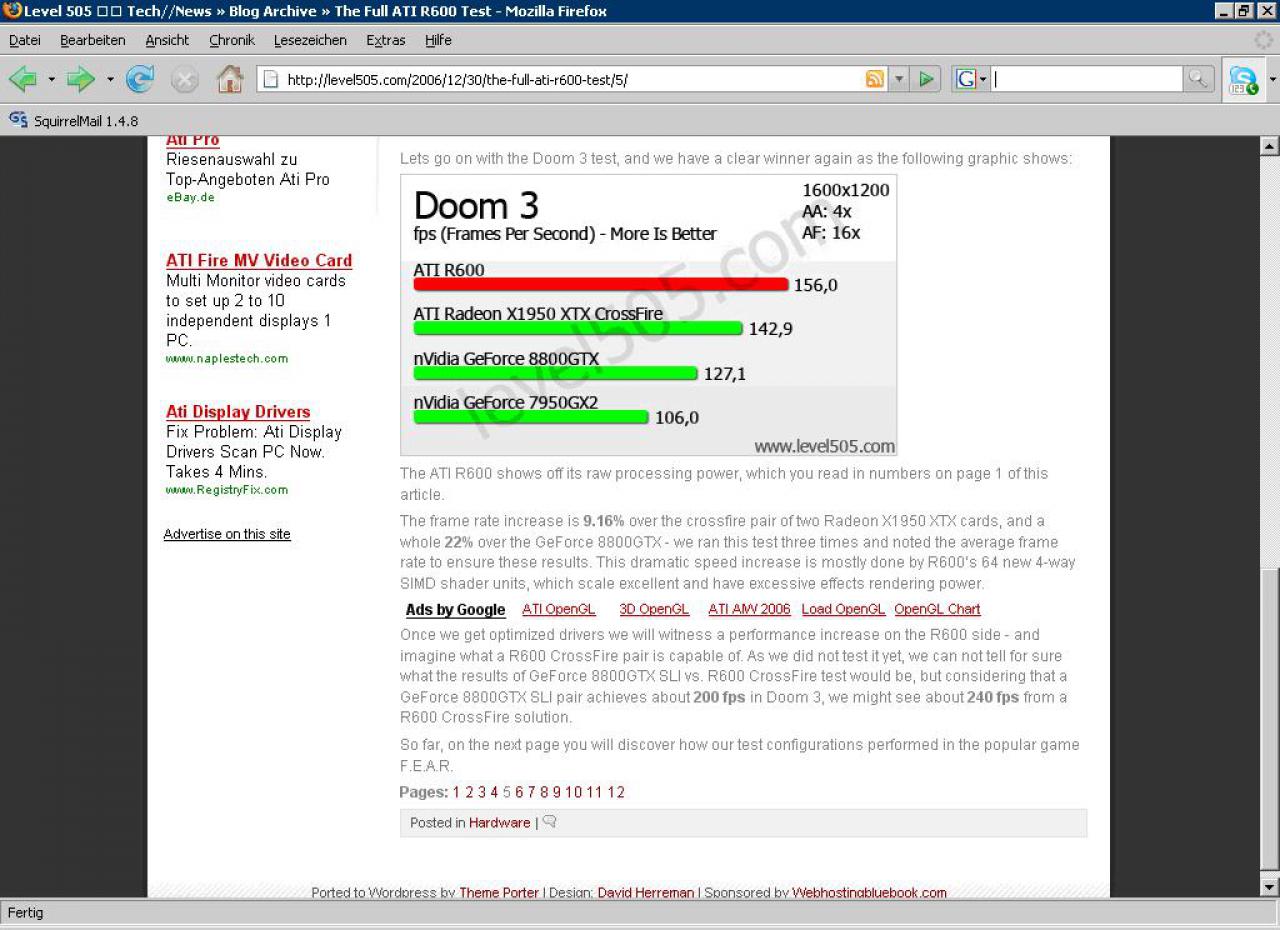Open the Webhostingbluebook.com footer link
The width and height of the screenshot is (1280, 930).
coord(869,892)
